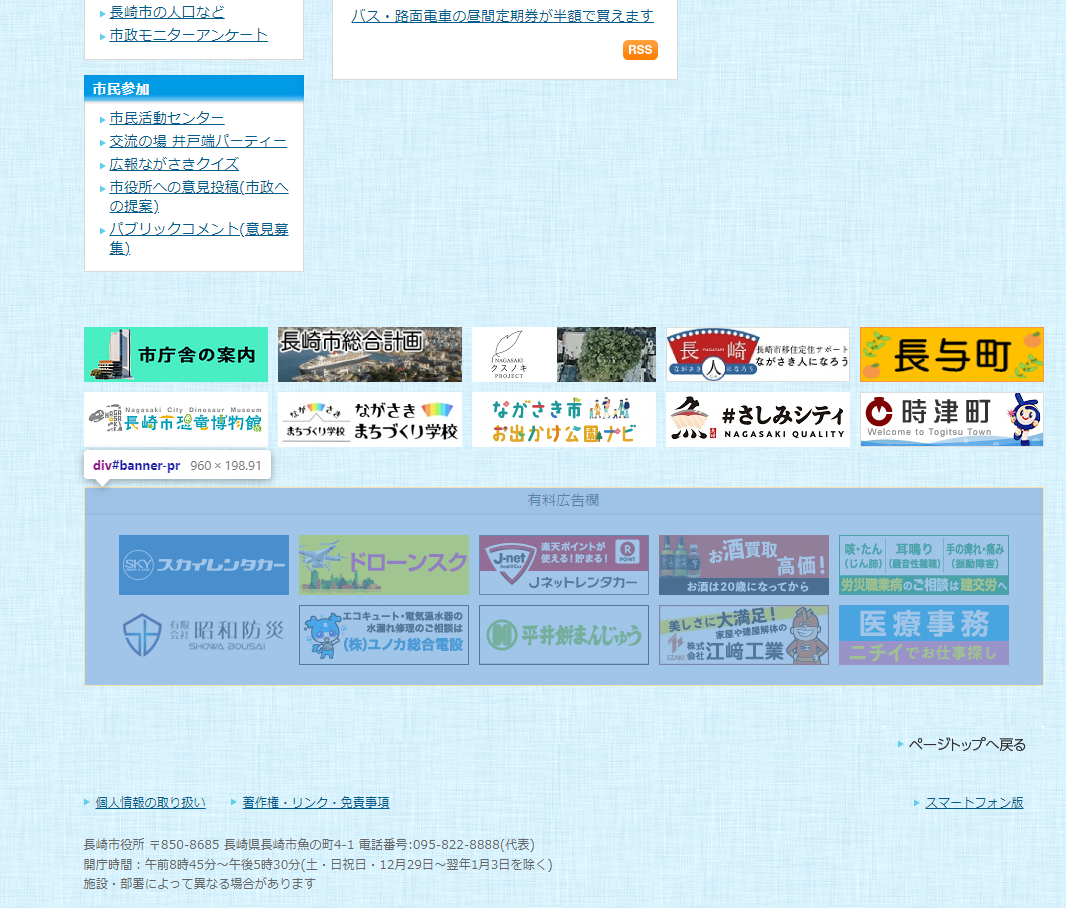Screen dimensions: 1066x908
Task: Open the 市庁舎の案内 banner
Action: [x=177, y=354]
